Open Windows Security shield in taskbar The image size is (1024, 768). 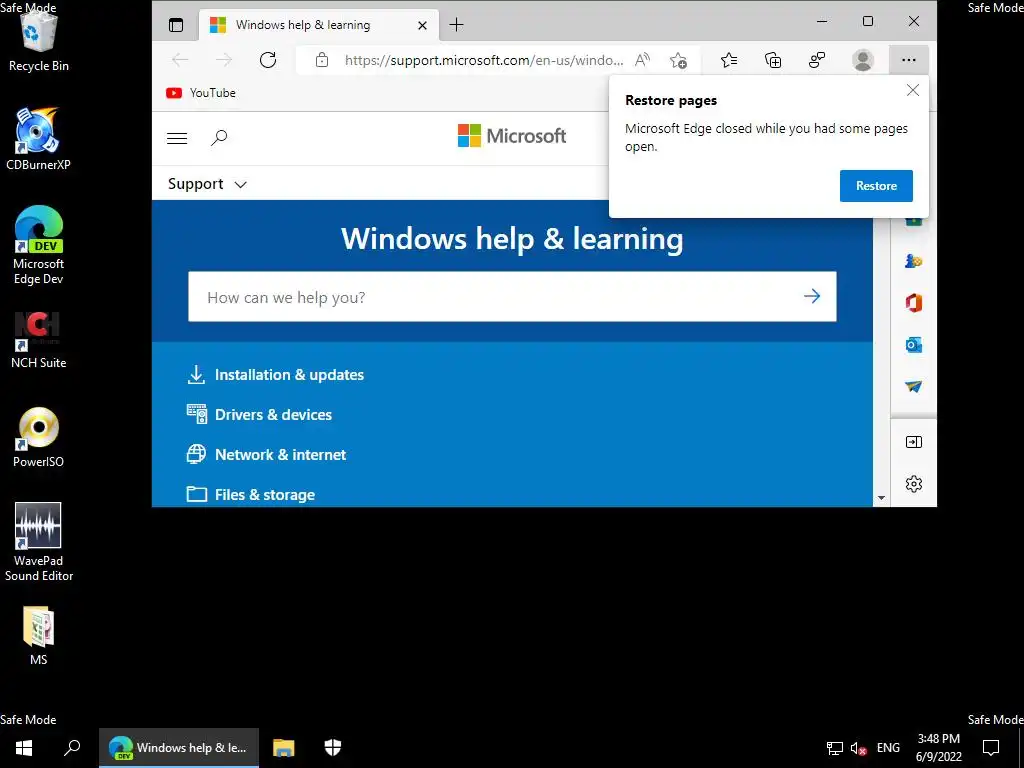[x=333, y=748]
